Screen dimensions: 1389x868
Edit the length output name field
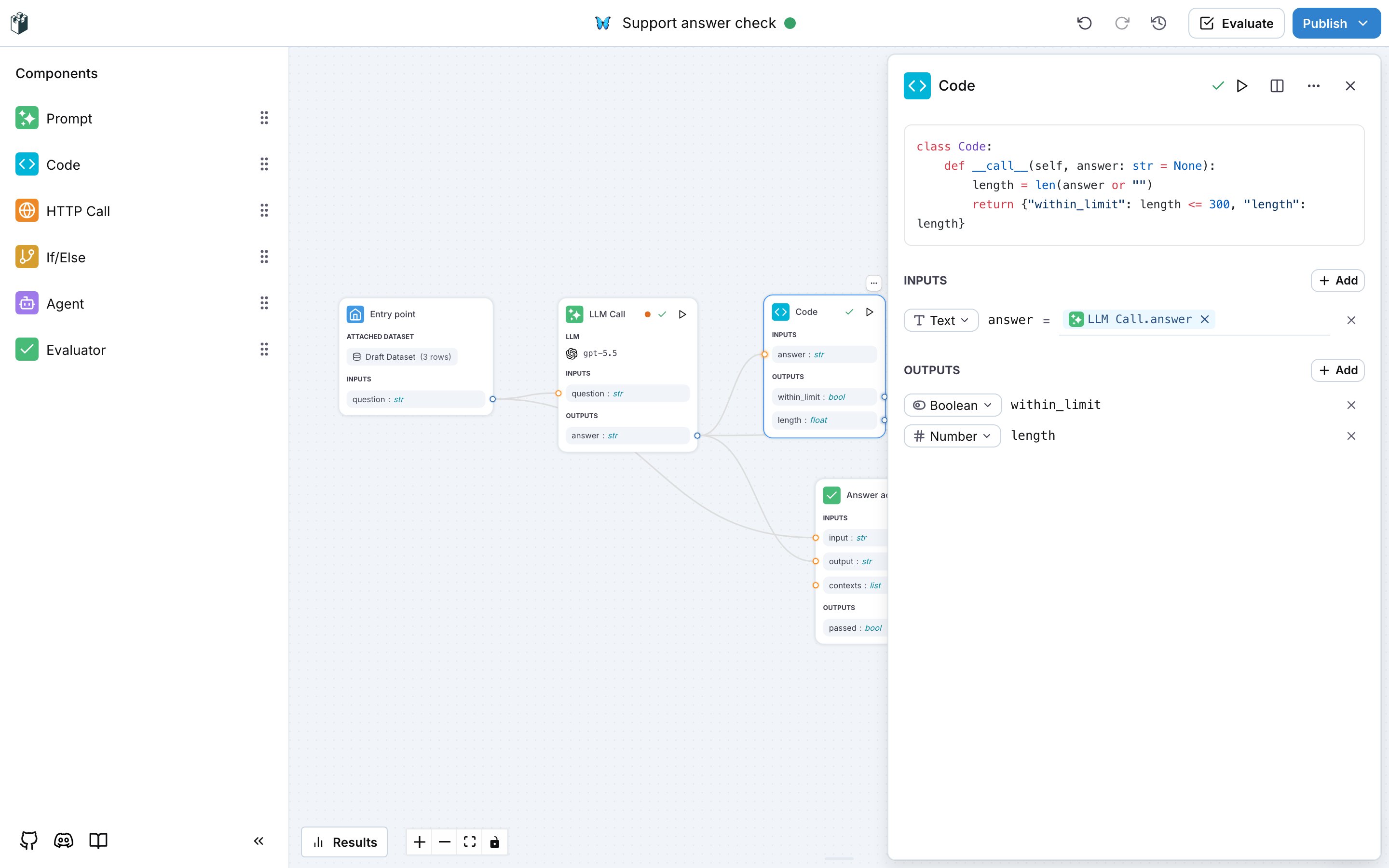click(x=1033, y=436)
